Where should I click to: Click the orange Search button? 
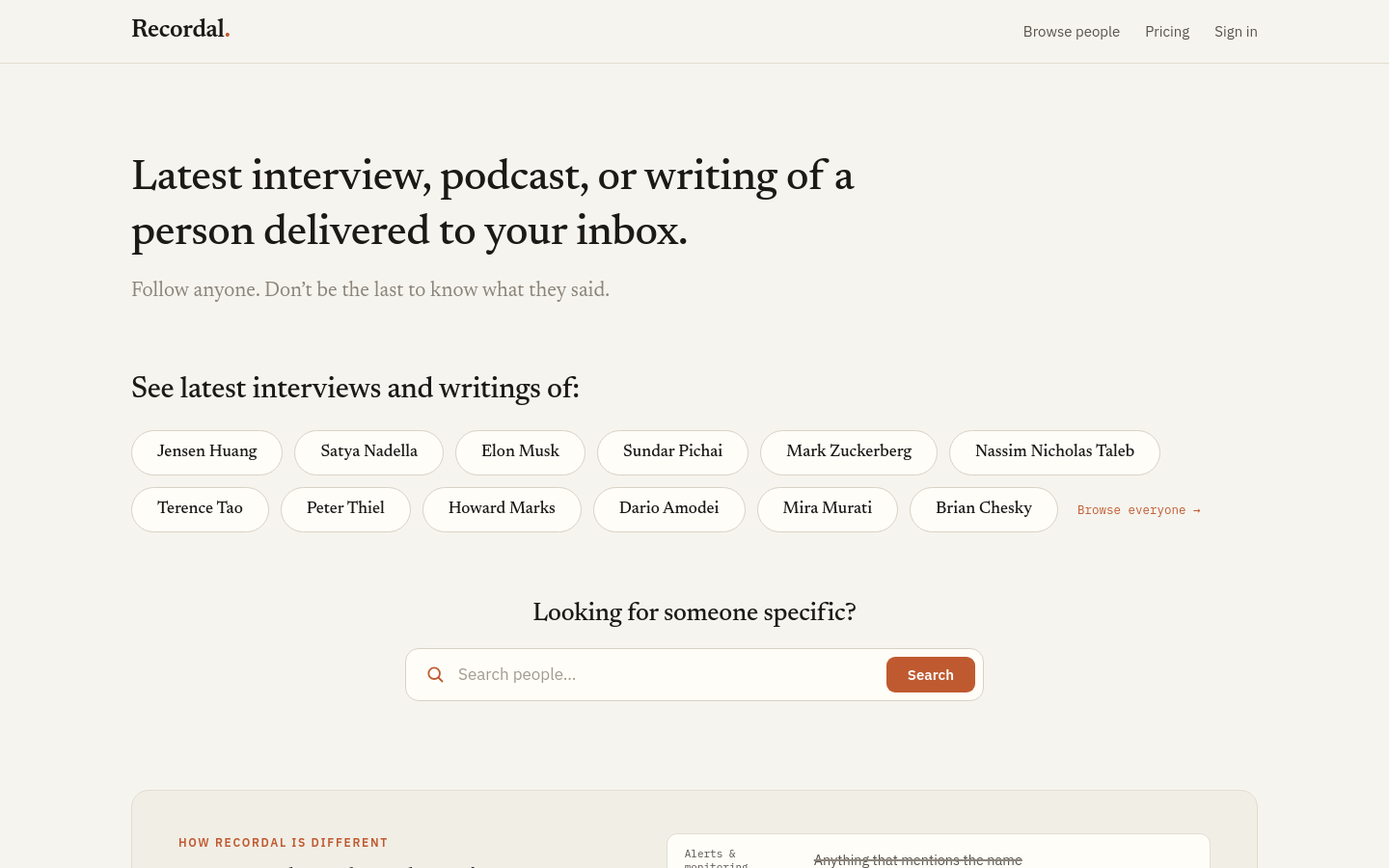click(x=931, y=675)
